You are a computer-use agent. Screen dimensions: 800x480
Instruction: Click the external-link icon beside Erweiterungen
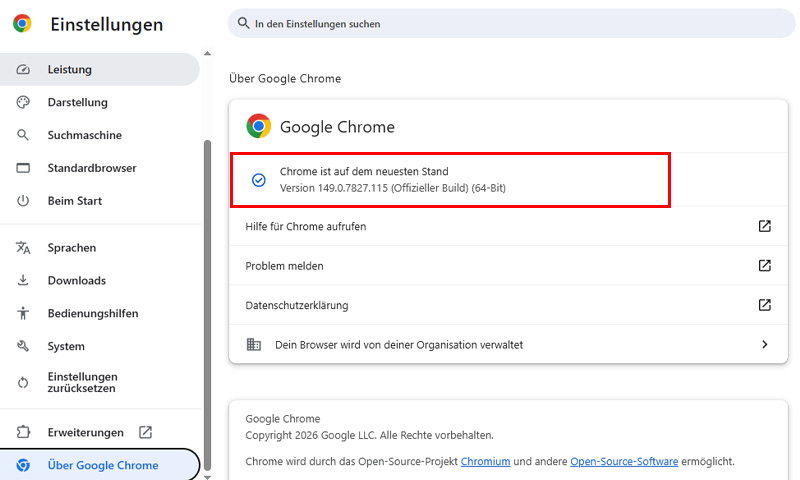click(145, 432)
